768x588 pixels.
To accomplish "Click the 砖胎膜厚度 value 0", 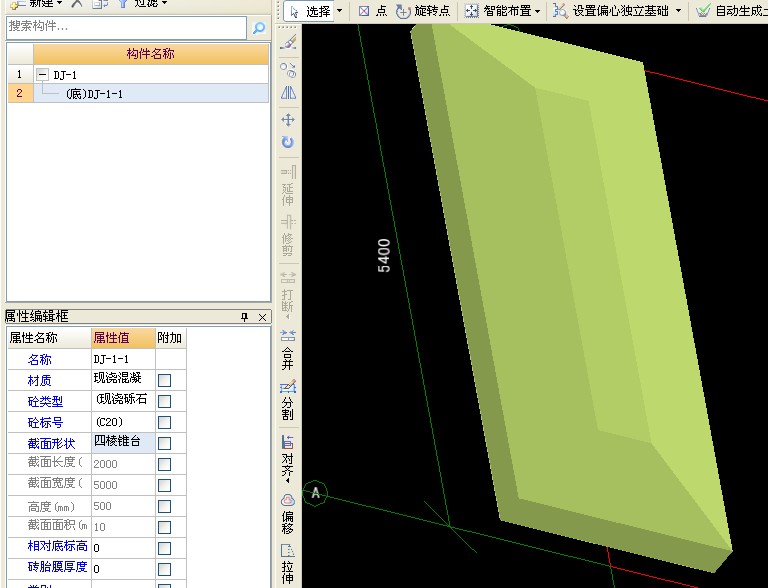I will (x=123, y=569).
